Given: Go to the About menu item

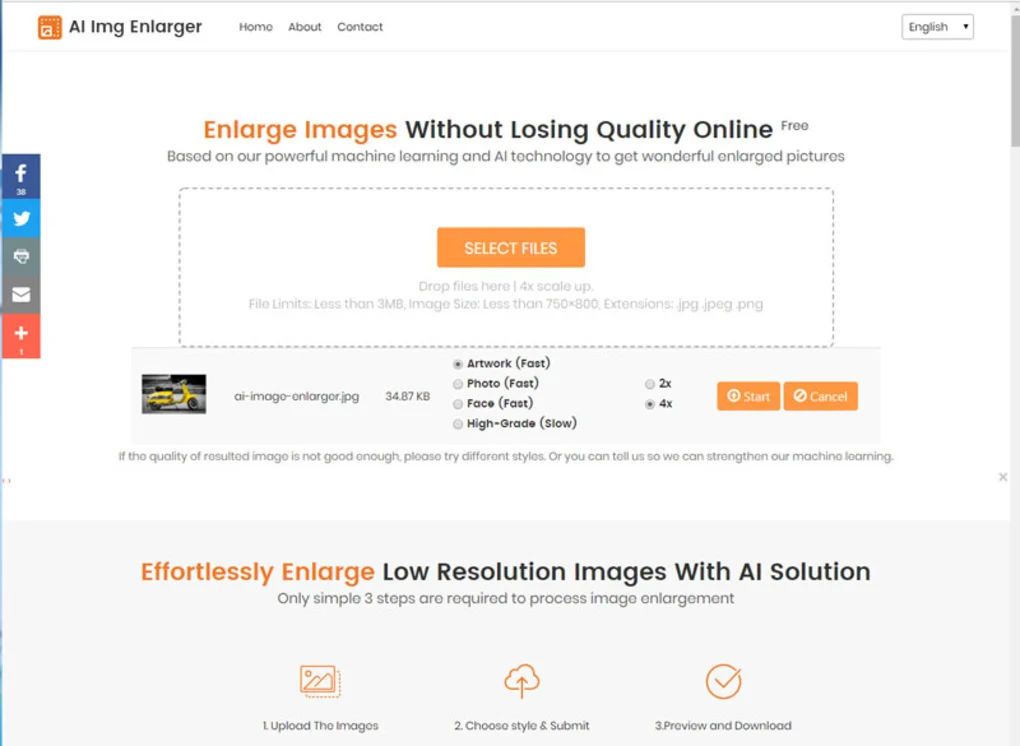Looking at the screenshot, I should (304, 27).
